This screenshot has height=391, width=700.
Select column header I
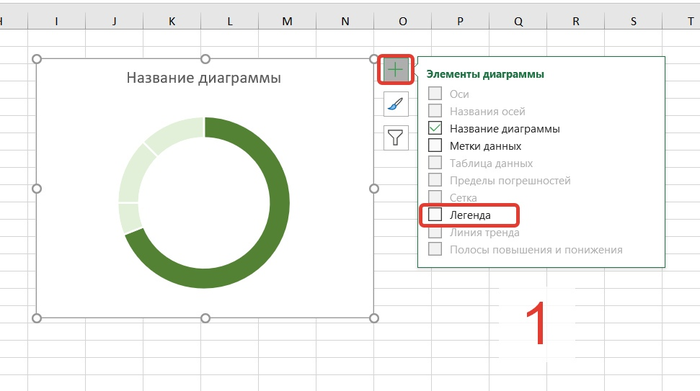coord(56,21)
